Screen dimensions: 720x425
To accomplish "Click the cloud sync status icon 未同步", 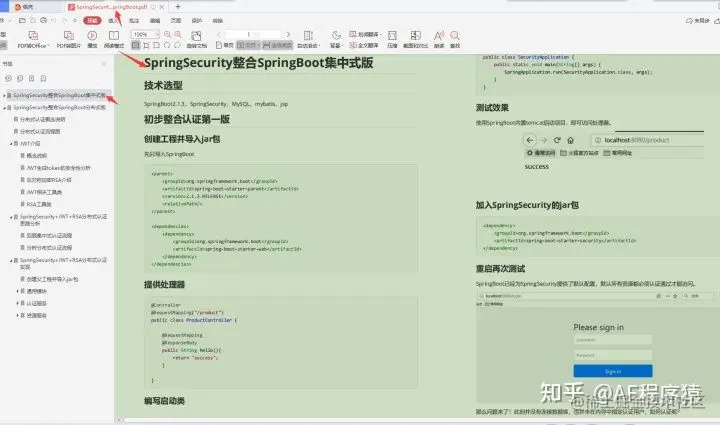I will [x=698, y=21].
